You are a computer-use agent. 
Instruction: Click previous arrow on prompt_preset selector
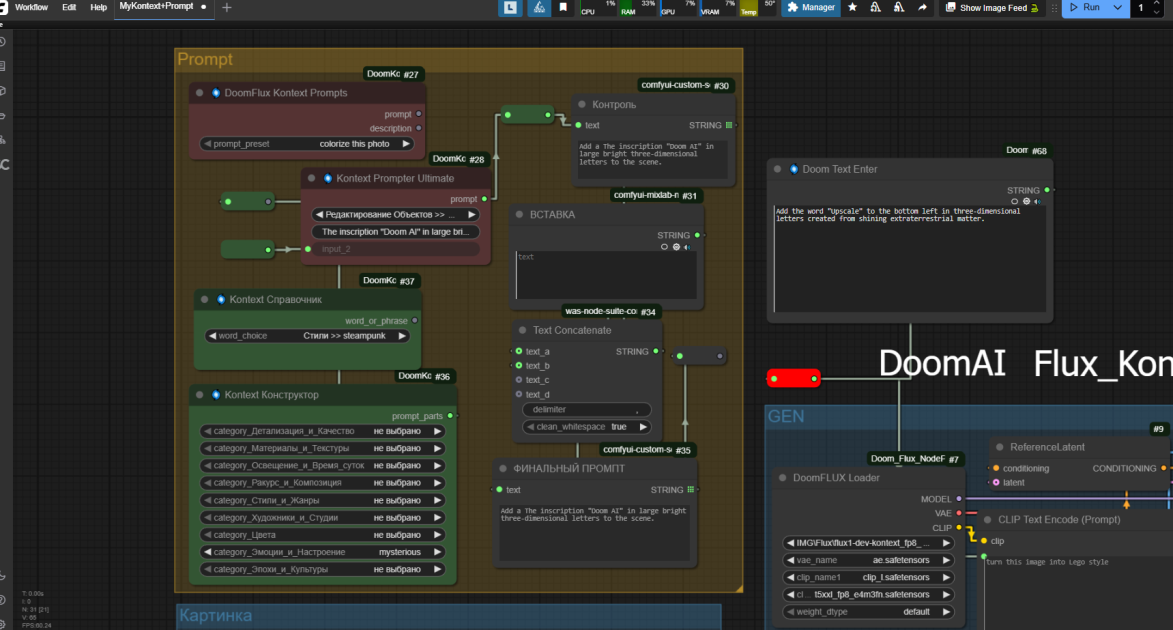207,144
